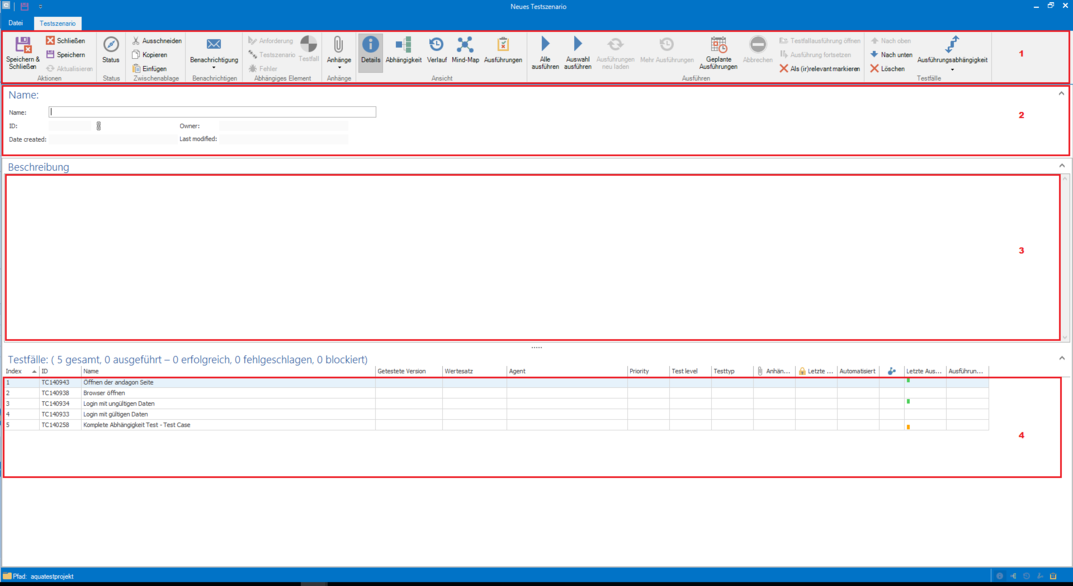1073x586 pixels.
Task: Click Auswahl ausführen play icon
Action: pos(577,45)
